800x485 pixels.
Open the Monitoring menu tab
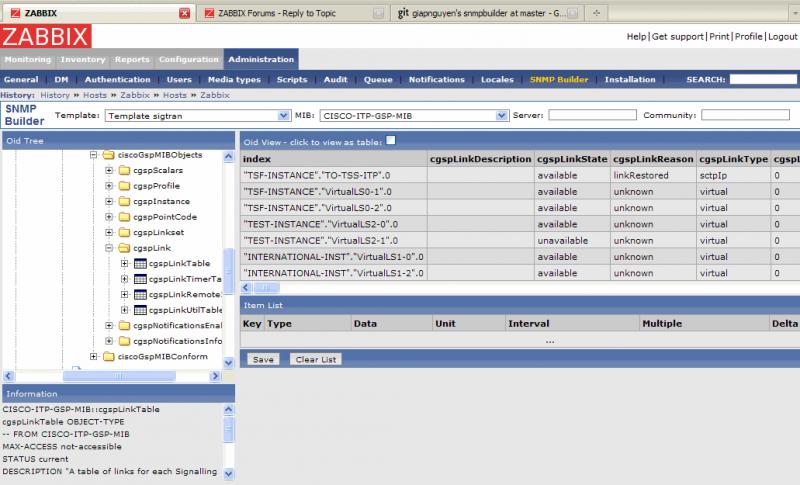click(28, 59)
